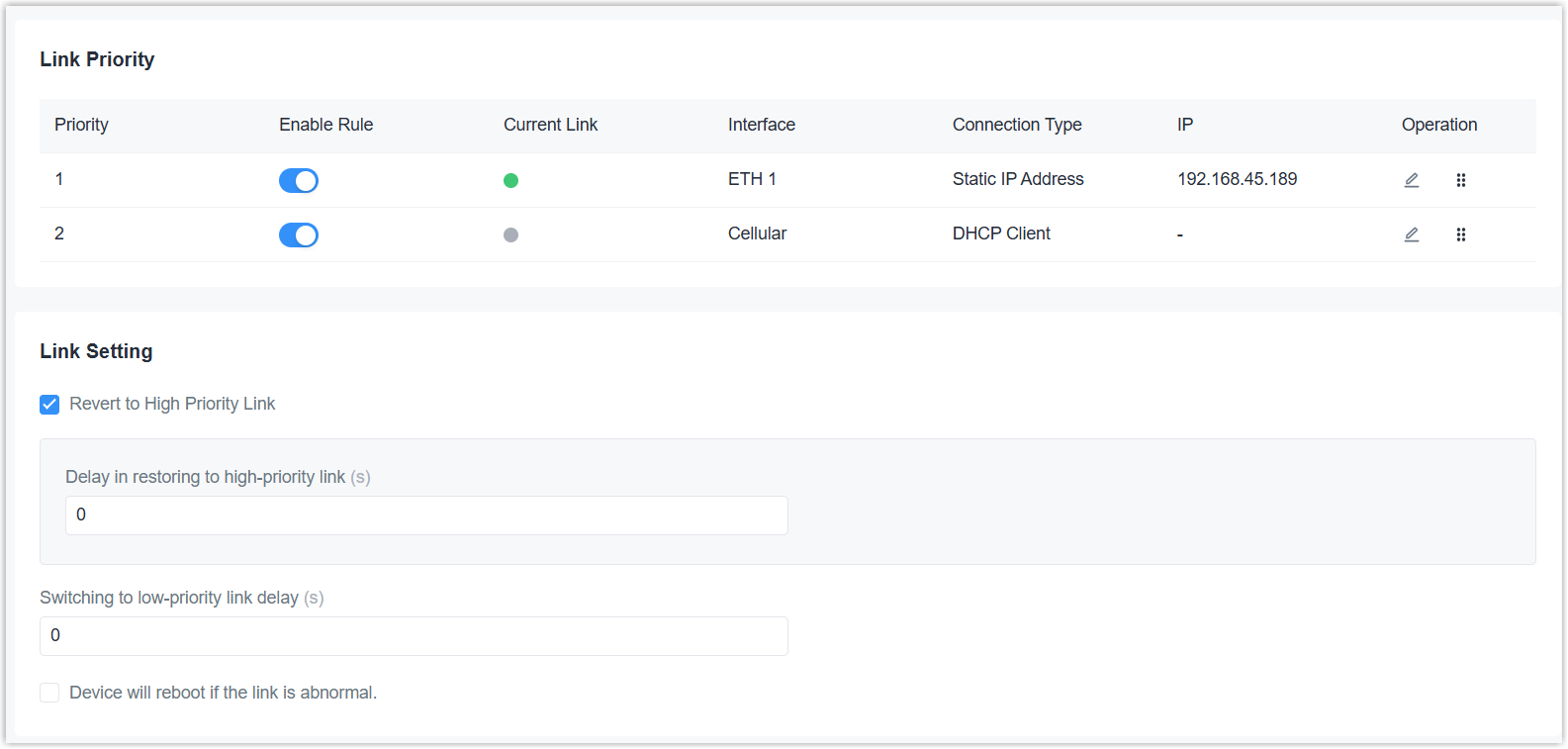The image size is (1568, 749).
Task: Click the green current link indicator
Action: click(x=510, y=180)
